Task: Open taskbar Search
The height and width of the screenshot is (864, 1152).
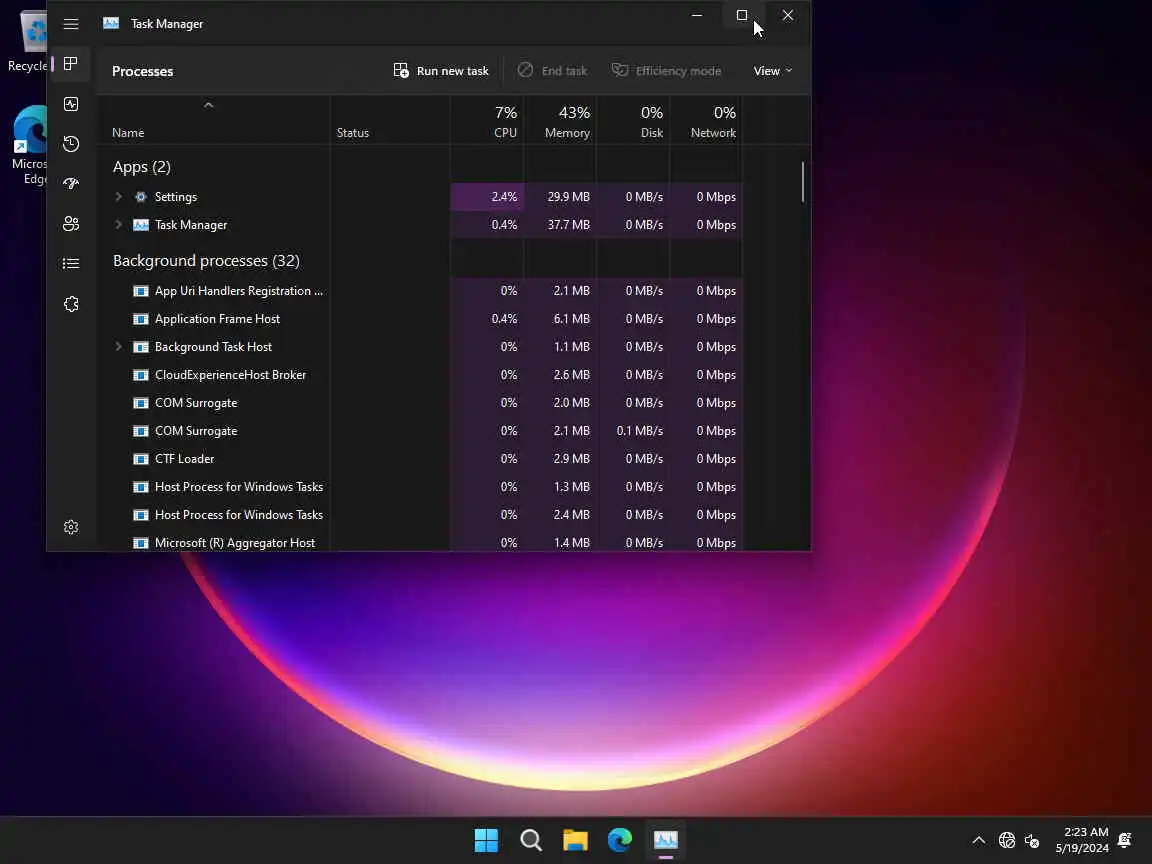Action: pyautogui.click(x=530, y=840)
